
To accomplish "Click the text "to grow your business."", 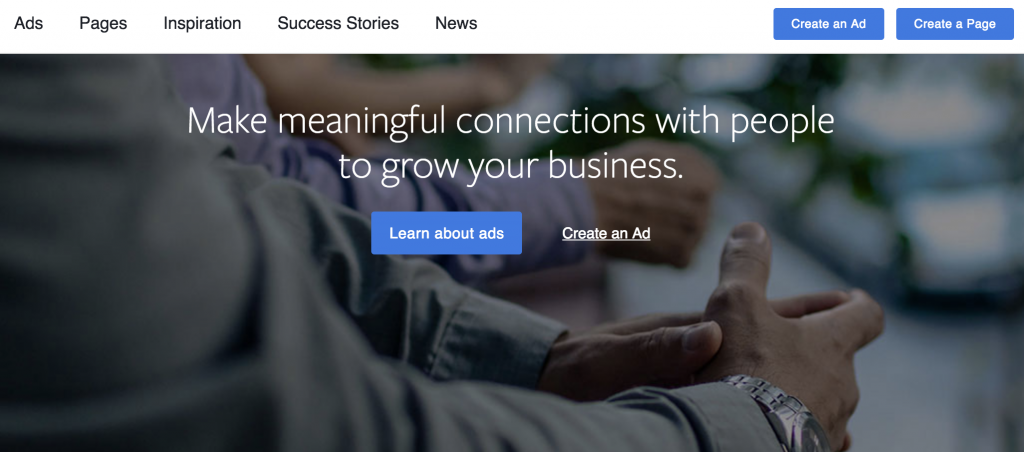I will point(510,166).
